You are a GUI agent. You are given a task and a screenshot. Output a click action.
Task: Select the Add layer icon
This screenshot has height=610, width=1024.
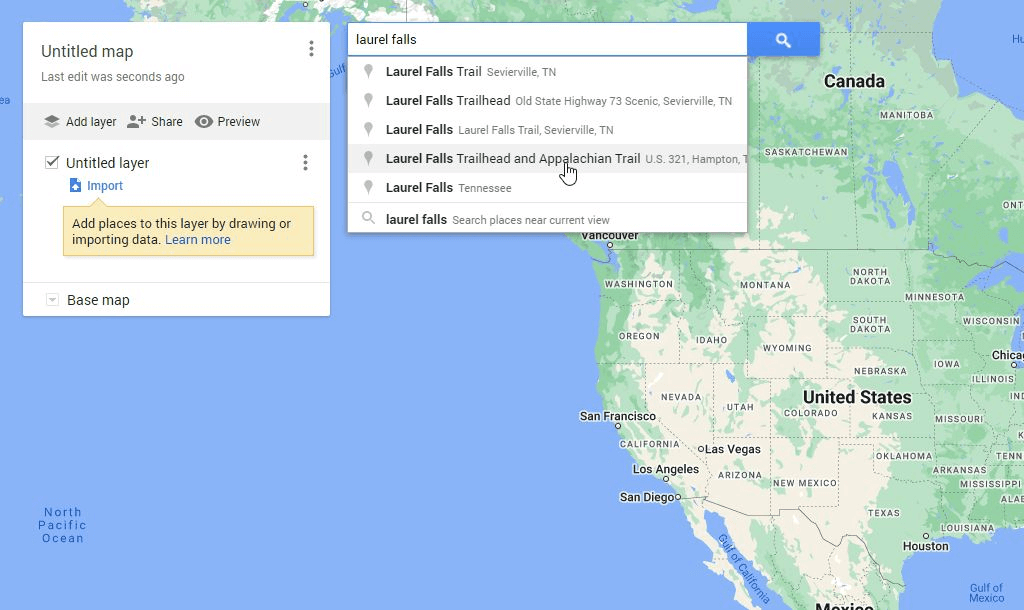(x=53, y=121)
